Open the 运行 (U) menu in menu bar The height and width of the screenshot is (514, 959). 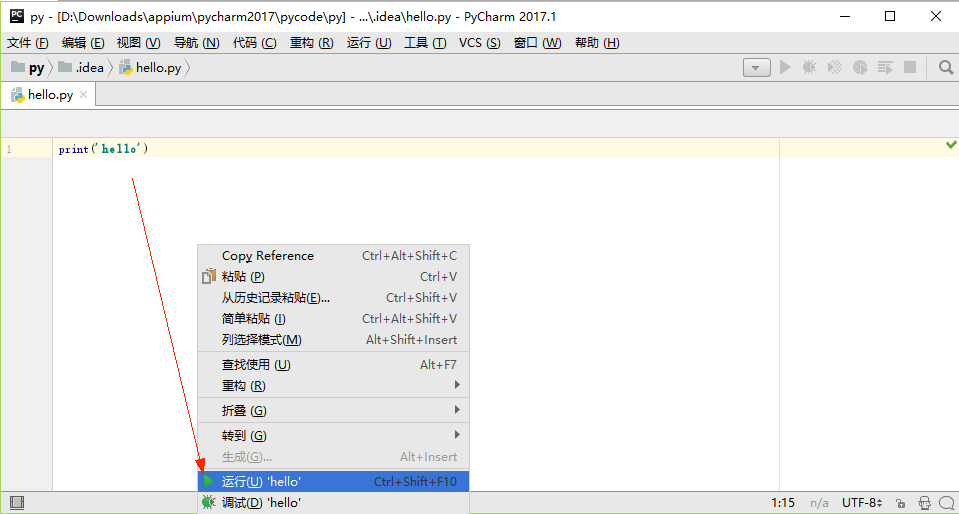pyautogui.click(x=369, y=43)
